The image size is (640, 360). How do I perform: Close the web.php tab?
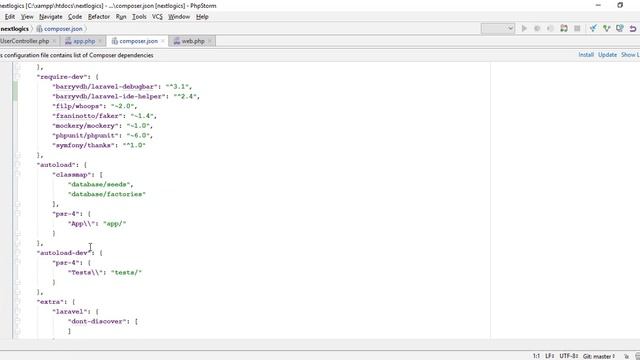tap(209, 41)
